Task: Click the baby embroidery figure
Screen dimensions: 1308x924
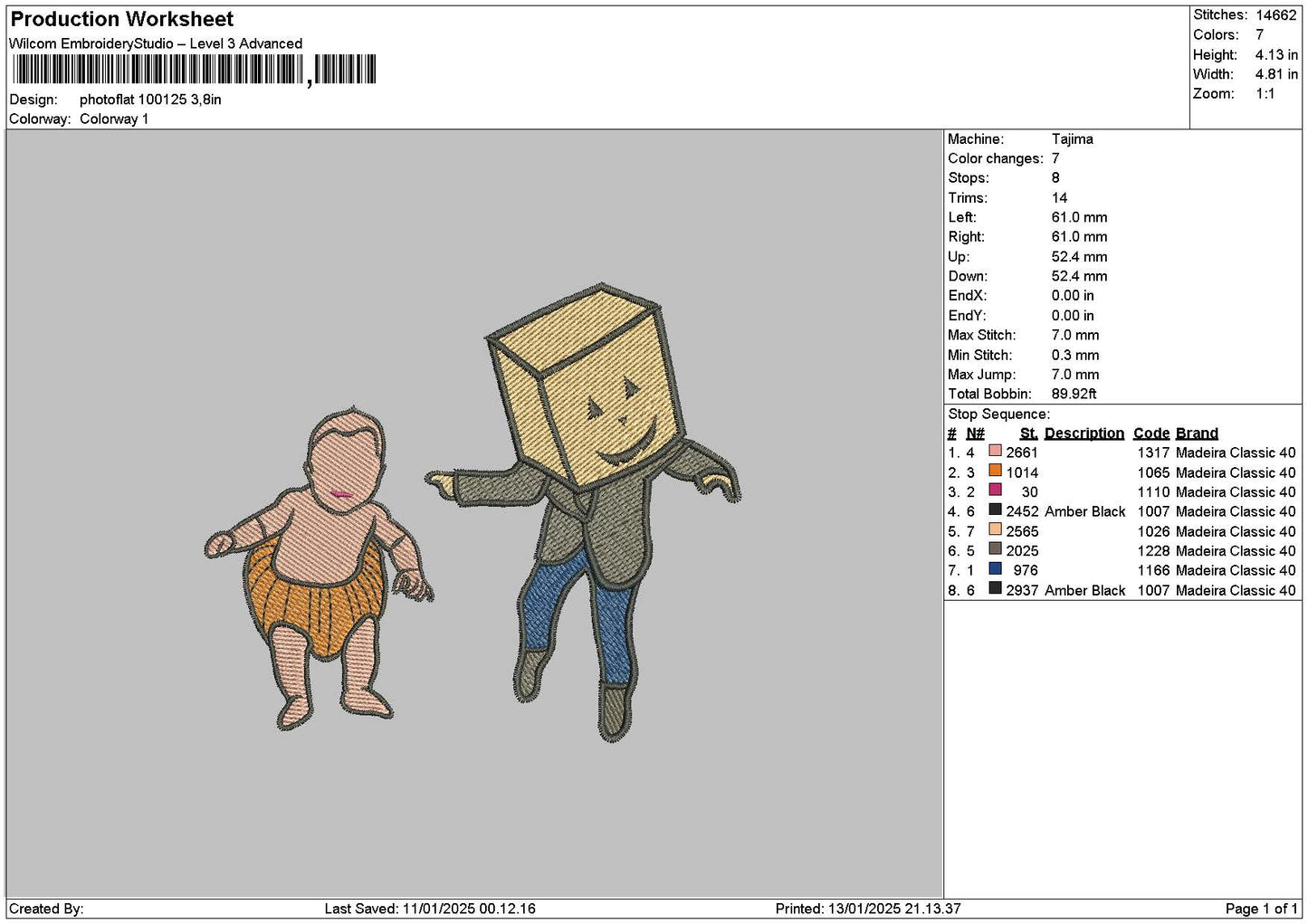Action: pyautogui.click(x=319, y=568)
